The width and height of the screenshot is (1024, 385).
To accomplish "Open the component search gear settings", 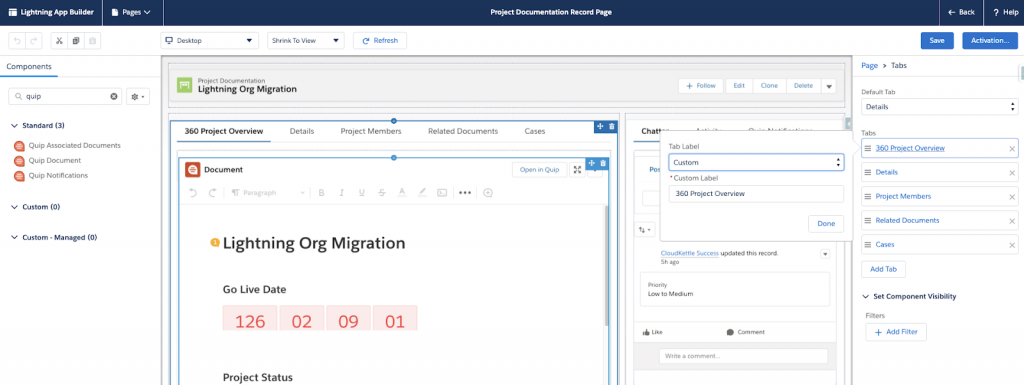I will click(138, 96).
